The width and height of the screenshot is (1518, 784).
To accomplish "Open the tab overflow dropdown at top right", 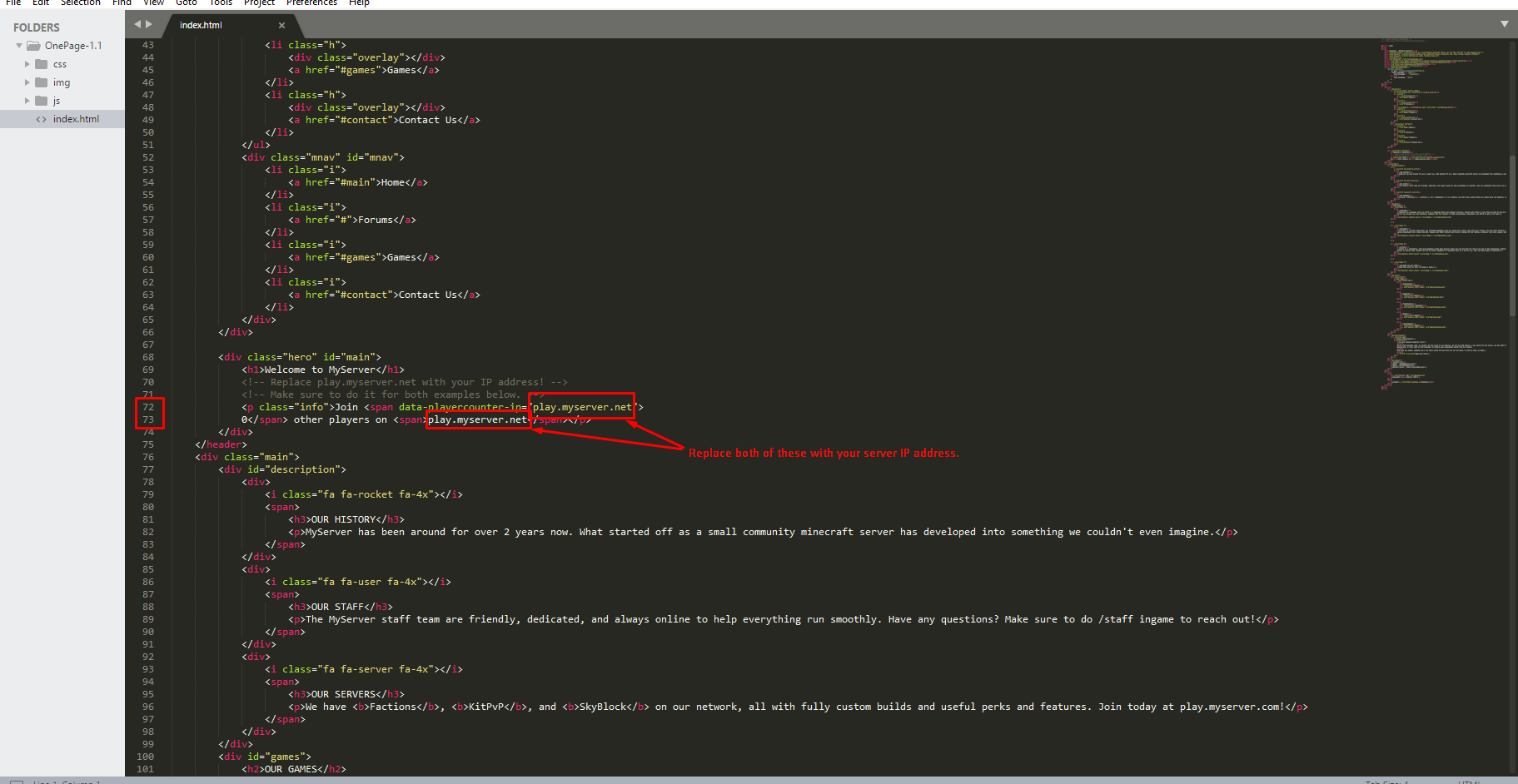I will [1504, 24].
